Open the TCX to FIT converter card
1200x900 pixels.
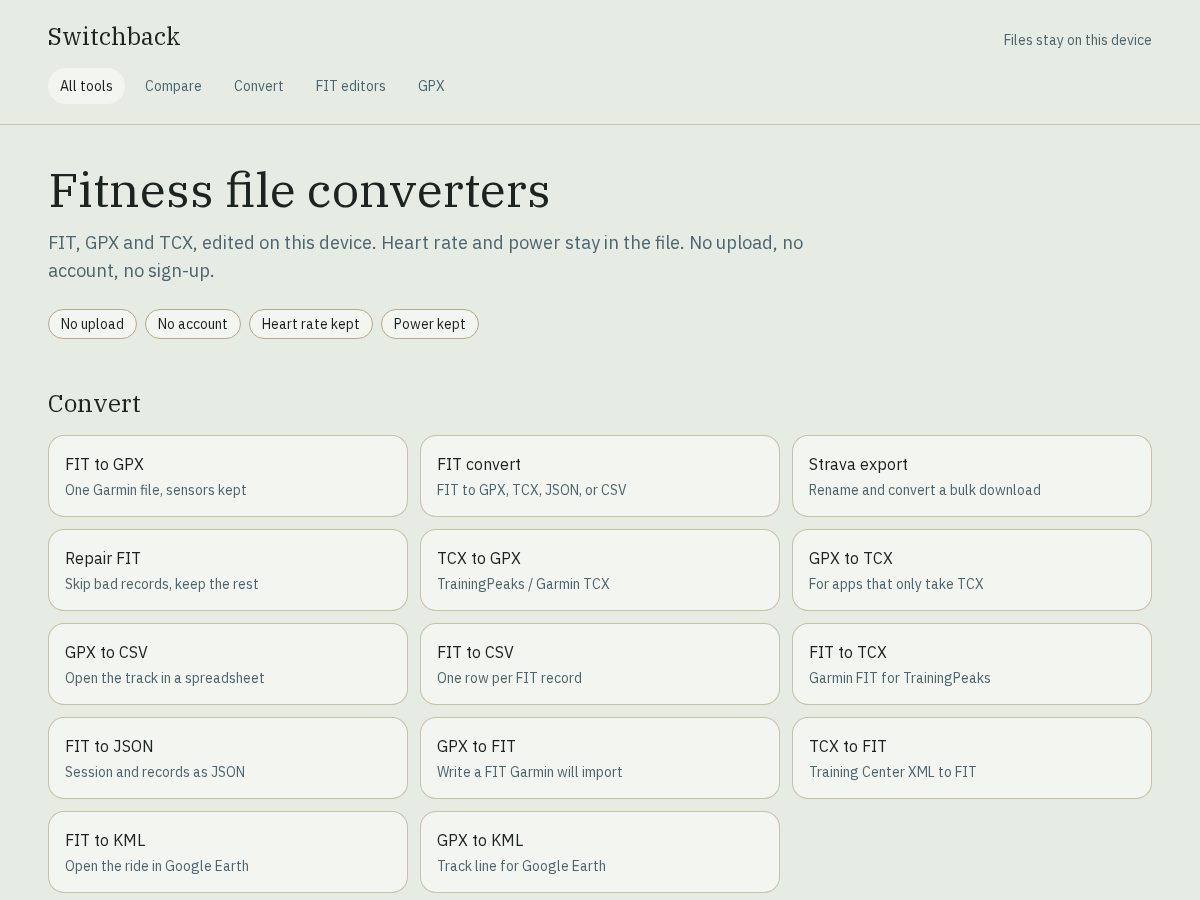(x=972, y=758)
